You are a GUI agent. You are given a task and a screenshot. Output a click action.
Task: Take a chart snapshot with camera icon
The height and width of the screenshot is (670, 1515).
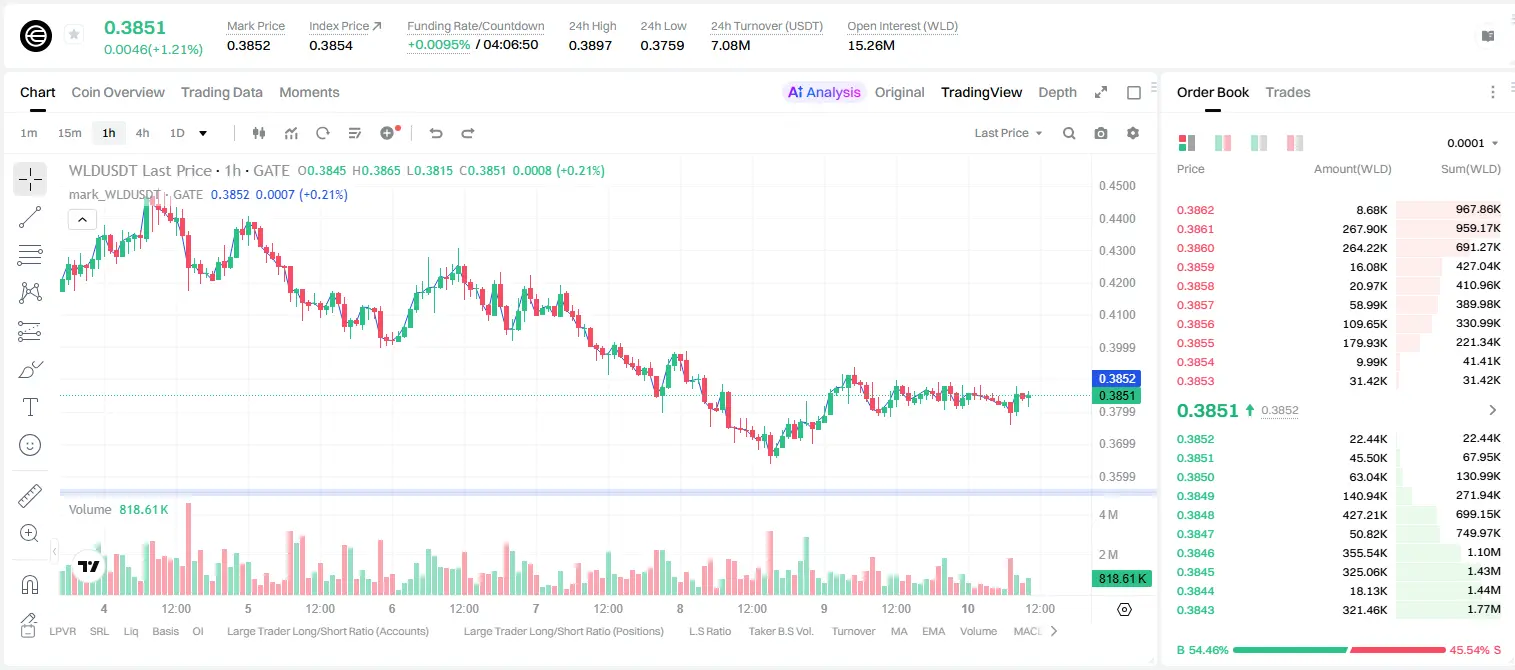(x=1101, y=133)
